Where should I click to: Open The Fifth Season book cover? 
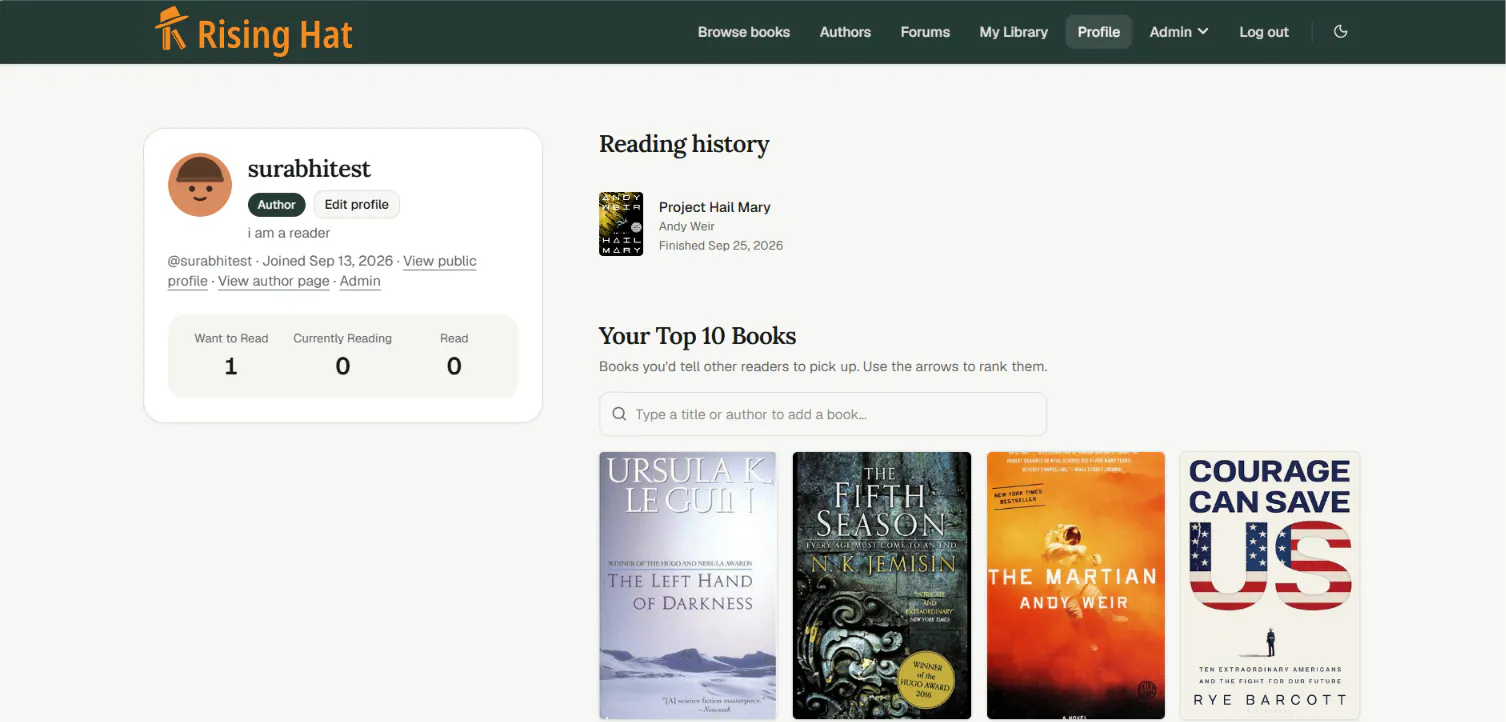882,586
